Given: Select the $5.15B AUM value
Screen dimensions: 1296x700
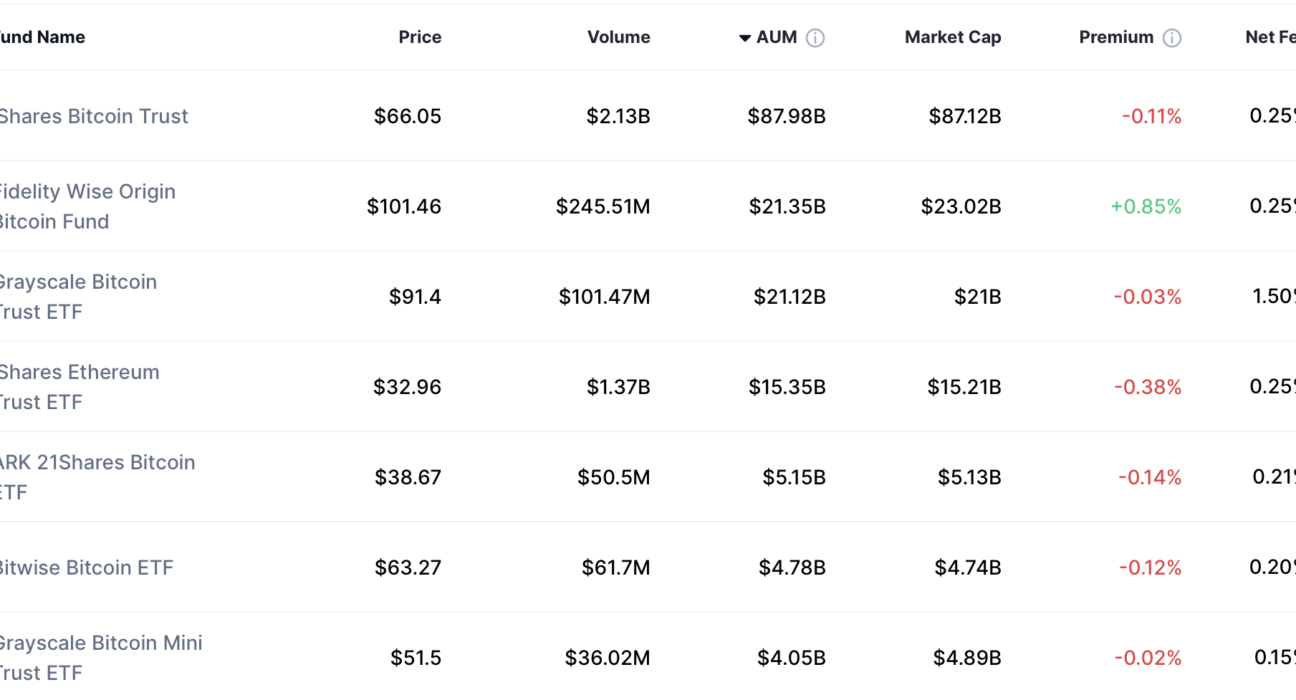Looking at the screenshot, I should (x=795, y=477).
